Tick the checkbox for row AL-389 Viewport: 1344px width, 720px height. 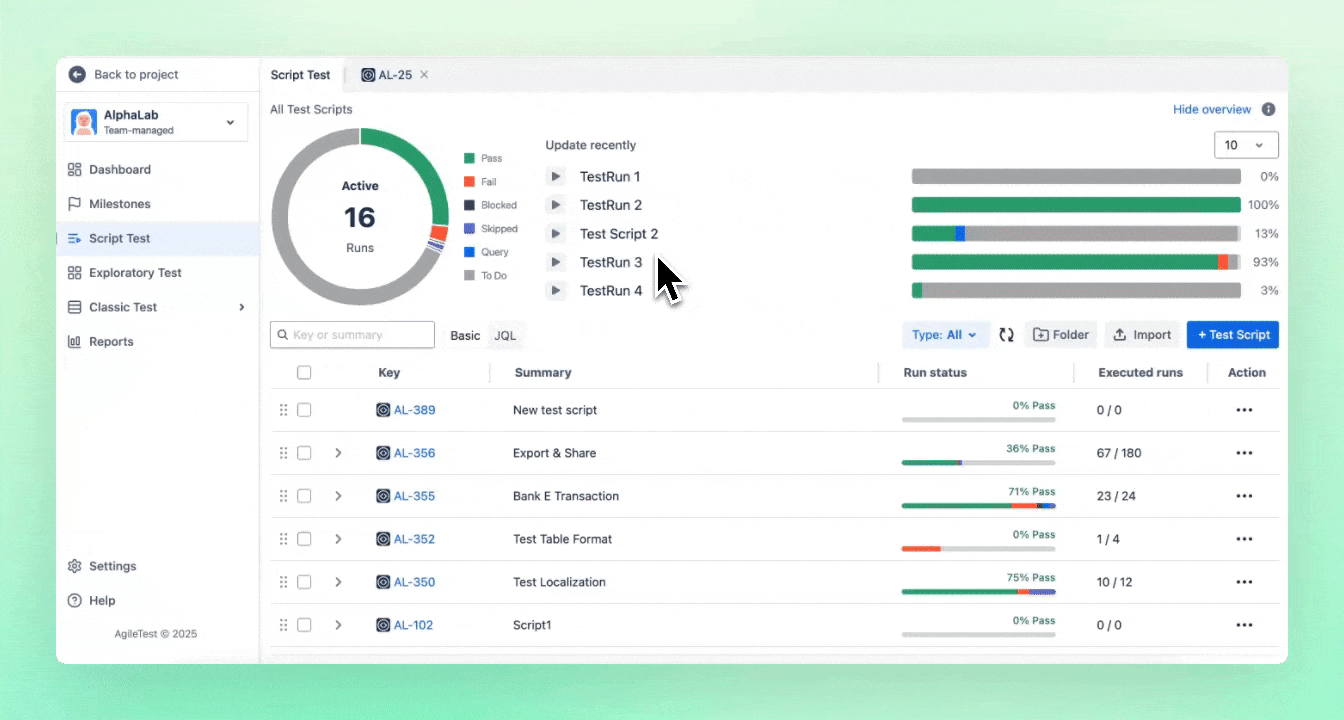[304, 409]
